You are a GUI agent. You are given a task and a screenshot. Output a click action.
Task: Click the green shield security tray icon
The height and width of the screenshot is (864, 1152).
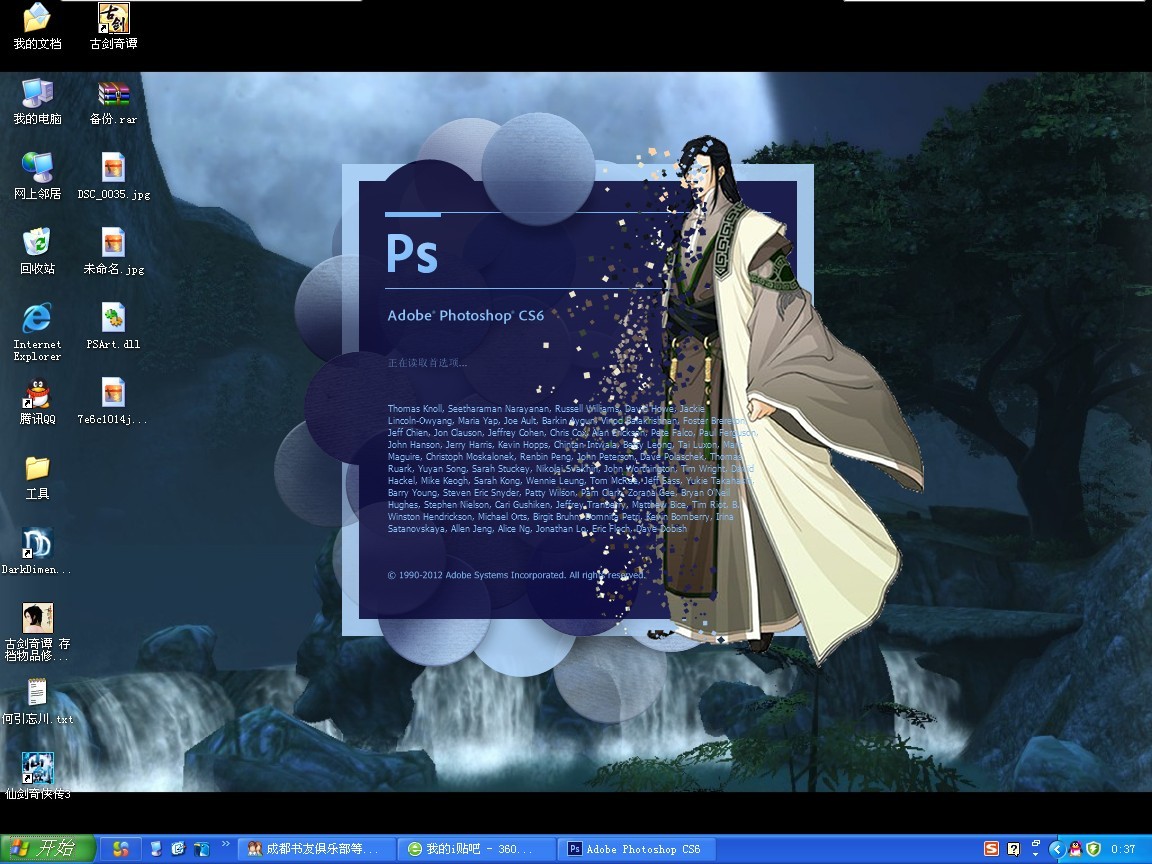[1093, 849]
